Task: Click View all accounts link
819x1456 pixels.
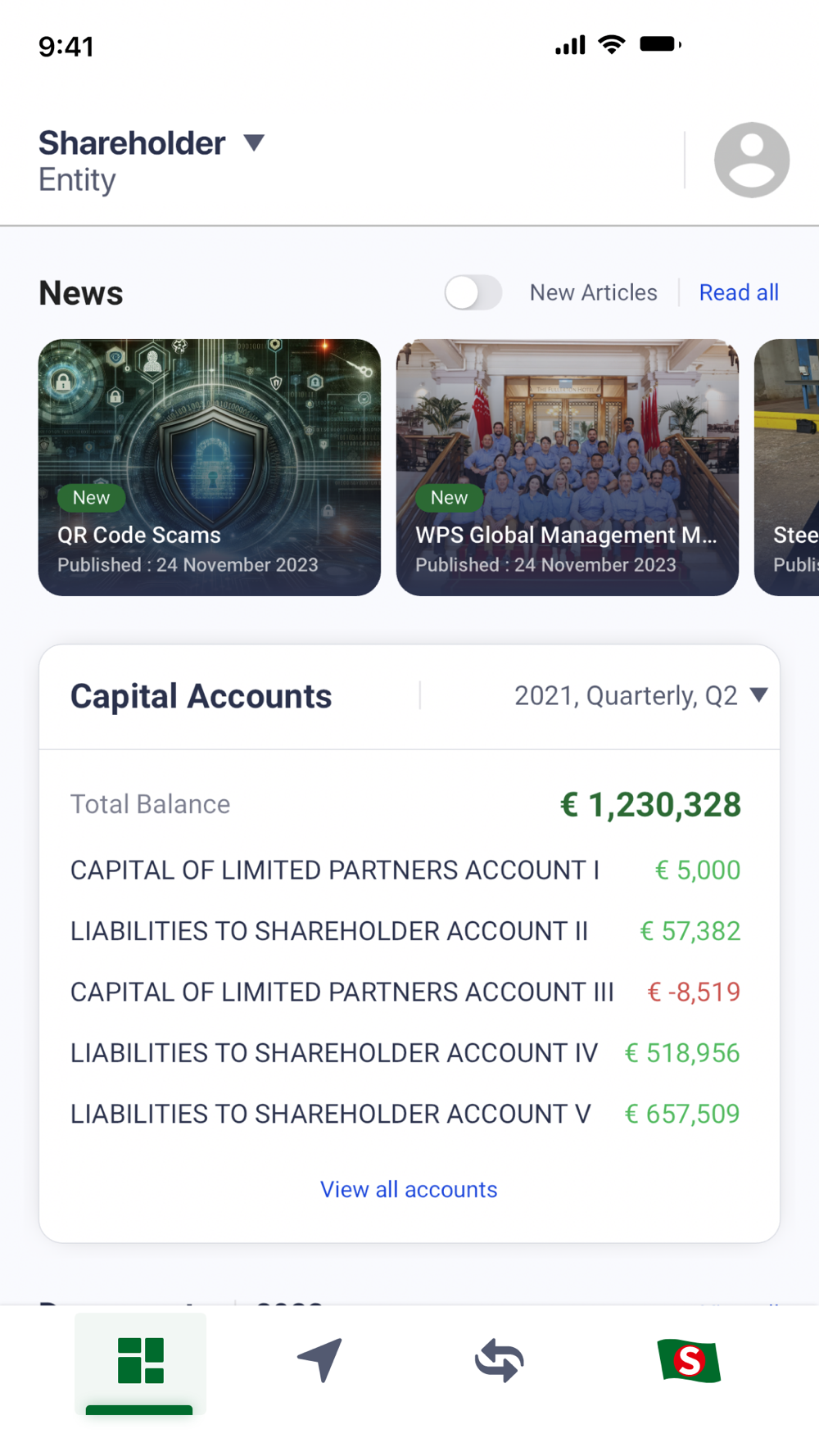Action: coord(409,1189)
